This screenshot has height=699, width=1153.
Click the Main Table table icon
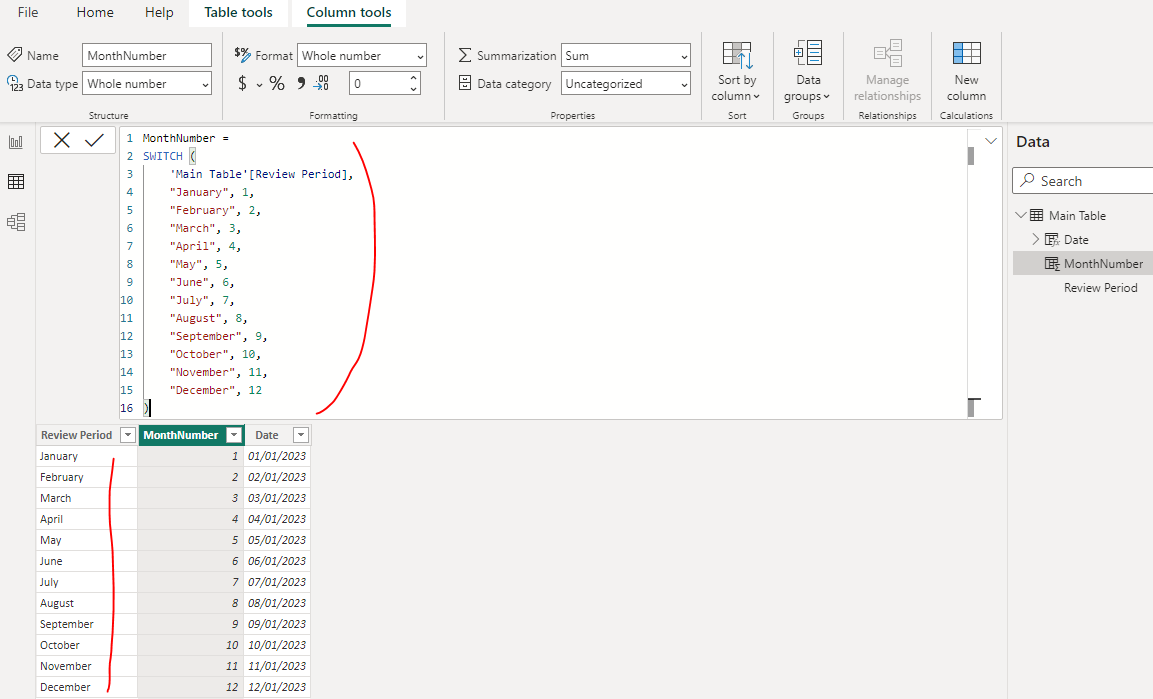click(1036, 215)
